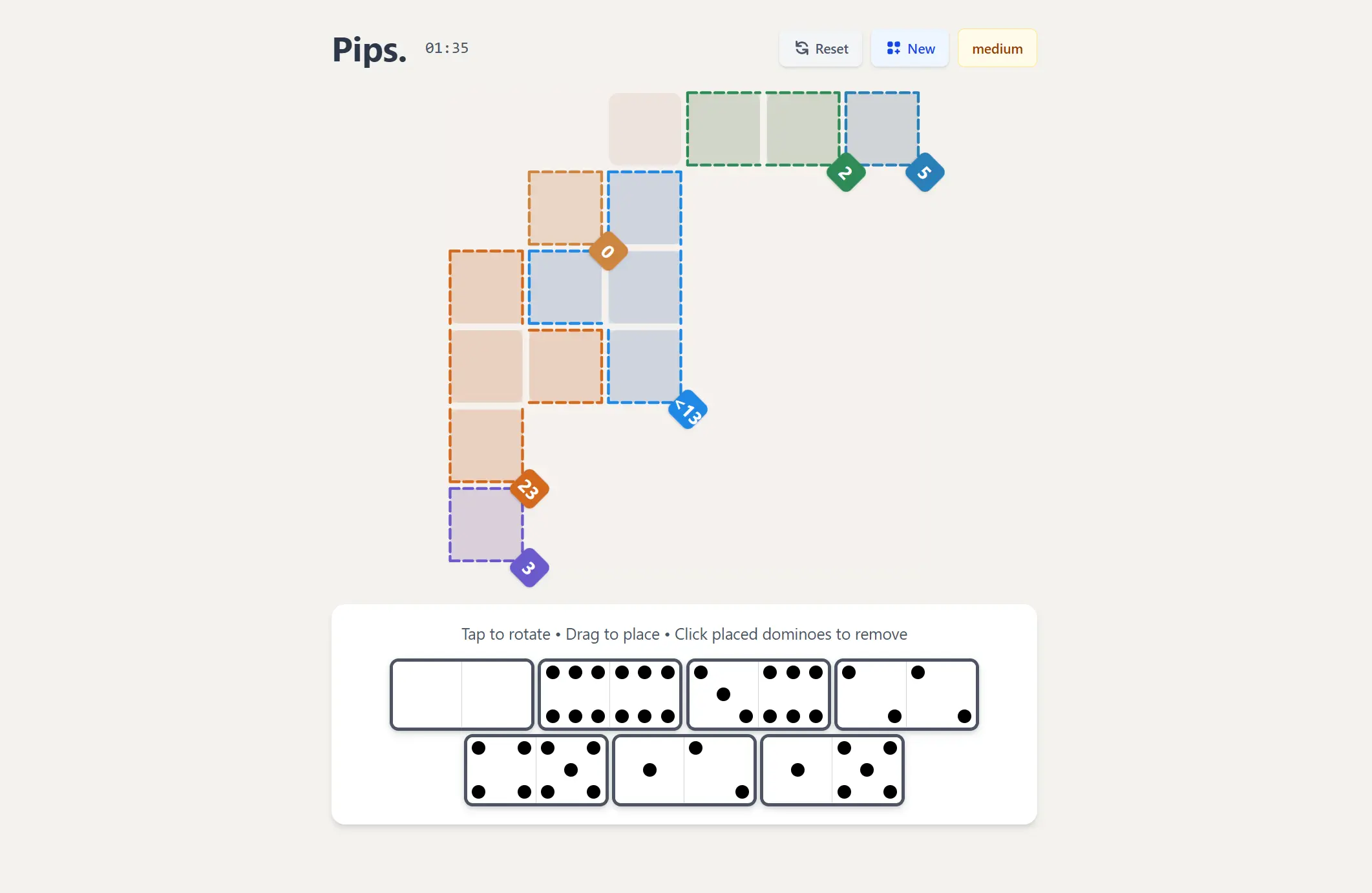Tap the one-five domino tile

[832, 770]
